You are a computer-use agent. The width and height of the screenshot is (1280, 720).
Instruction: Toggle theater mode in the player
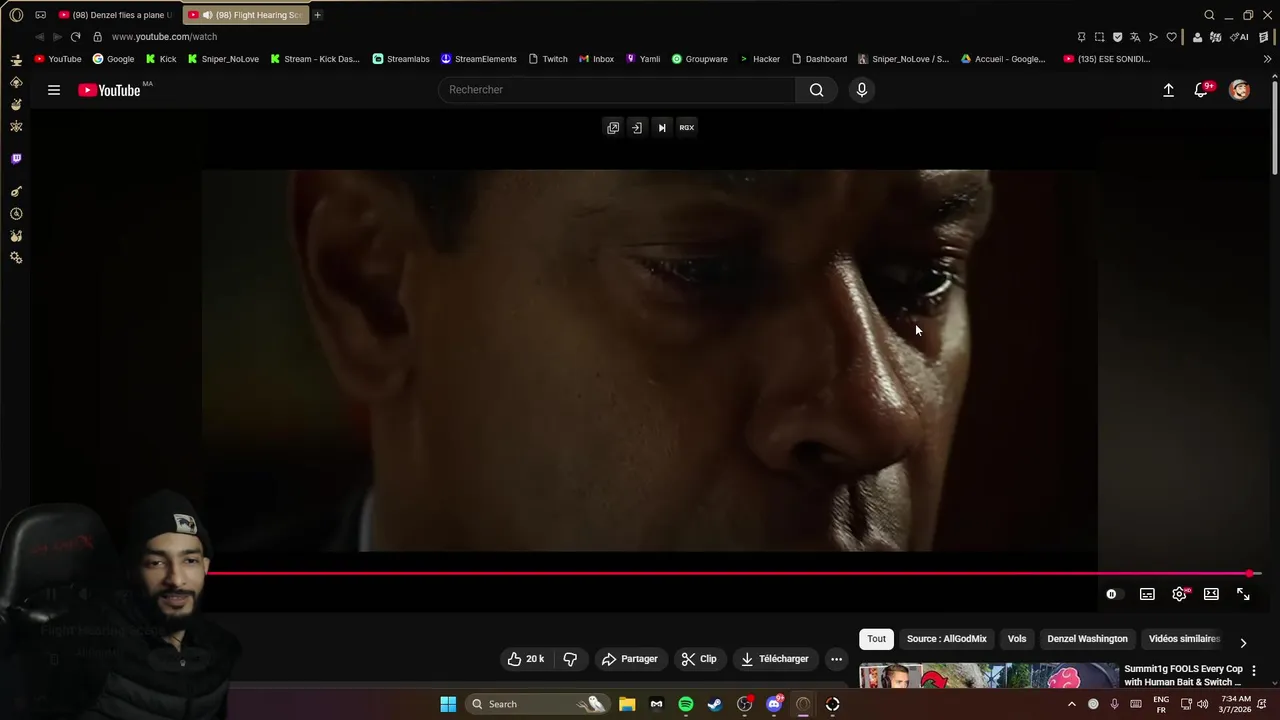(x=1211, y=594)
